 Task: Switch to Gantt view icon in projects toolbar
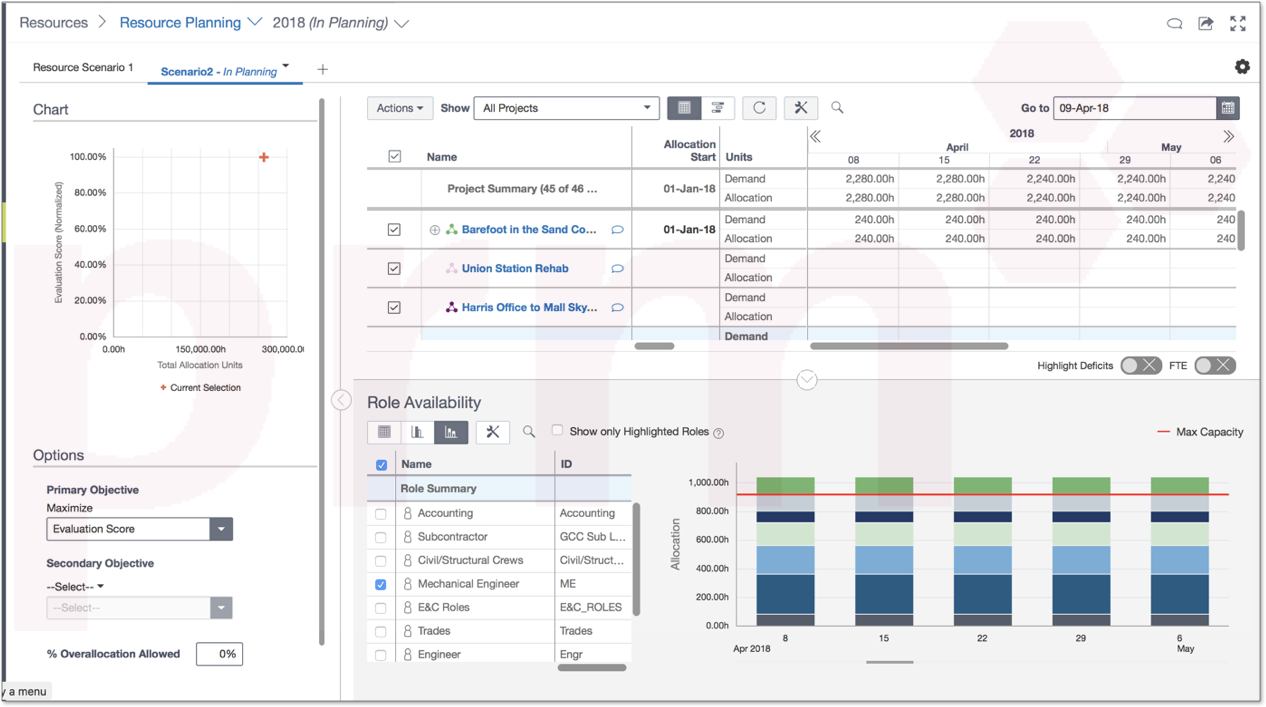718,108
